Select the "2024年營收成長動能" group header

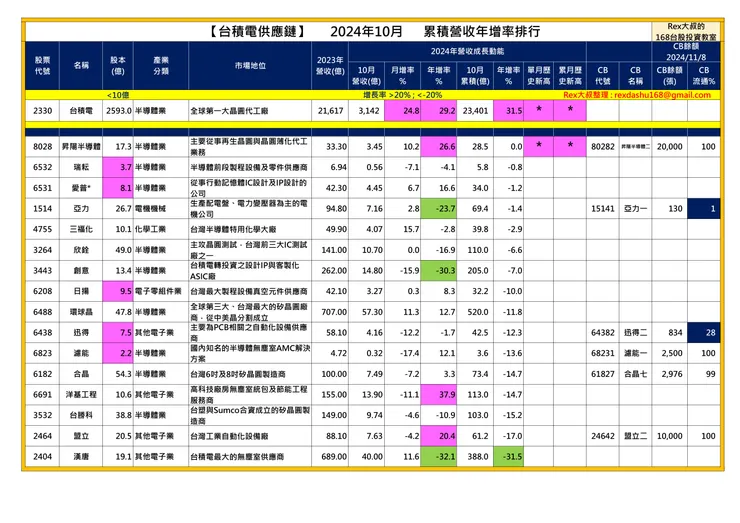[467, 51]
